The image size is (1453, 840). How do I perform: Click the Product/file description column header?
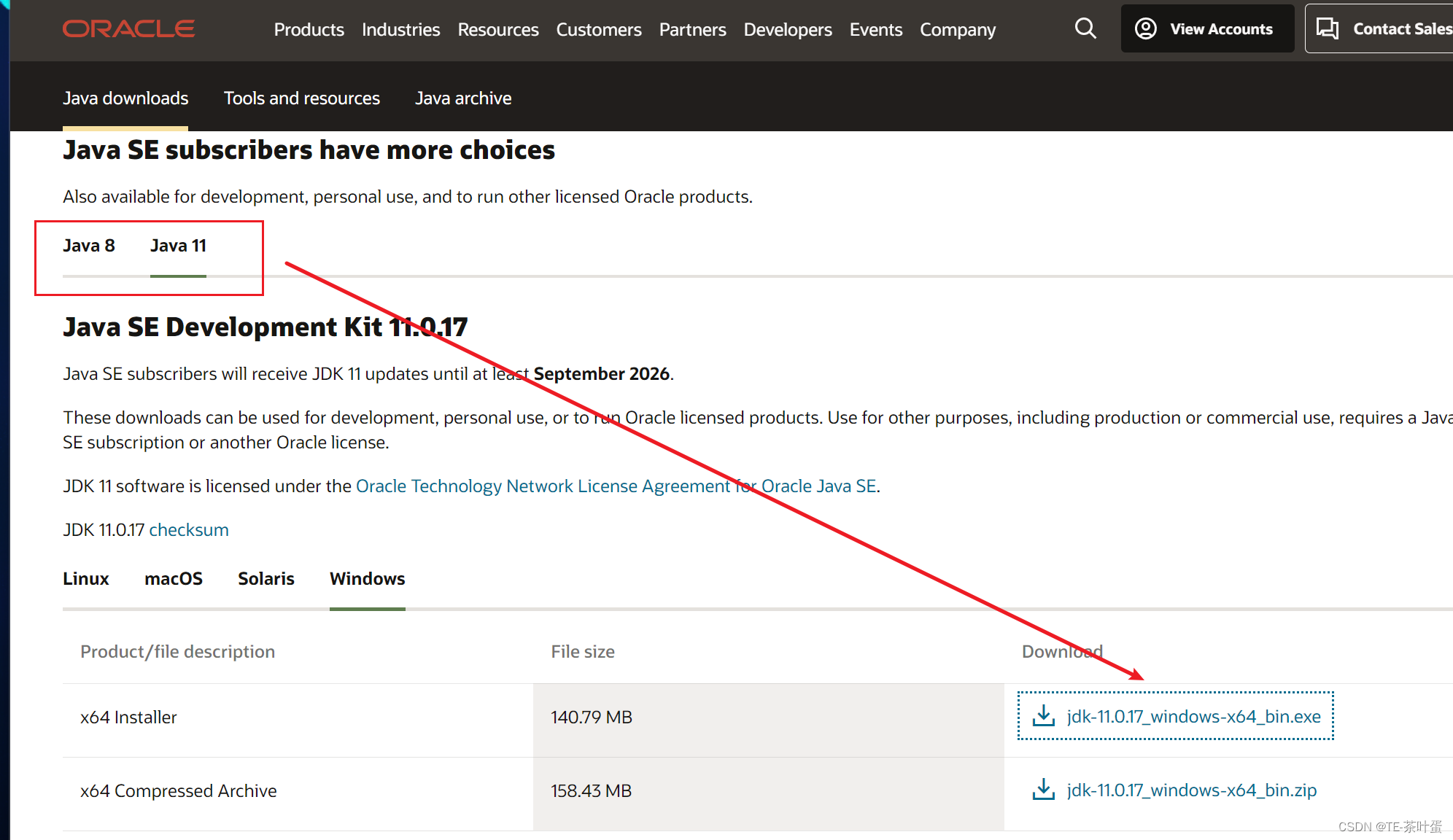(x=178, y=651)
